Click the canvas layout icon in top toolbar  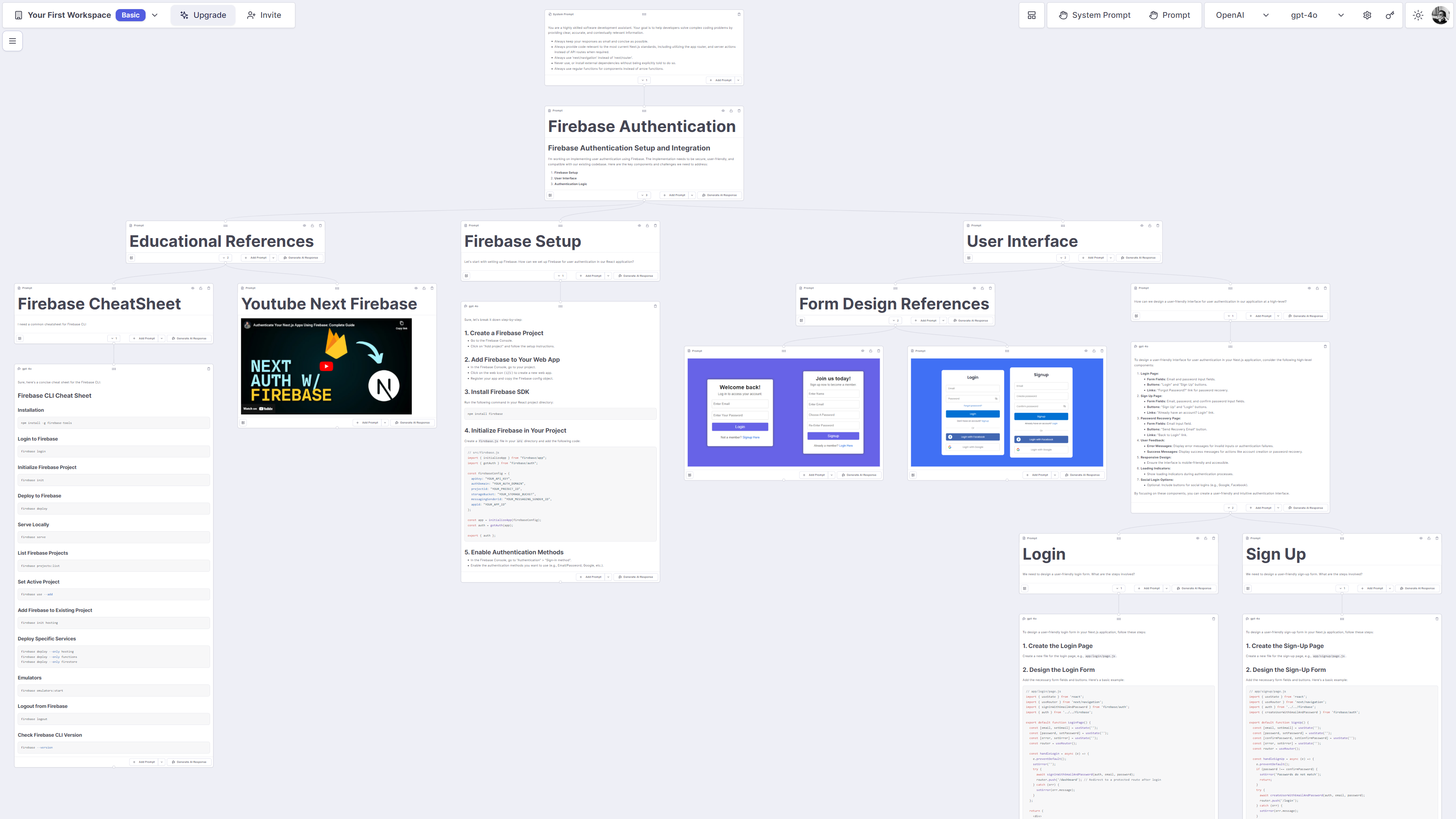click(1031, 15)
